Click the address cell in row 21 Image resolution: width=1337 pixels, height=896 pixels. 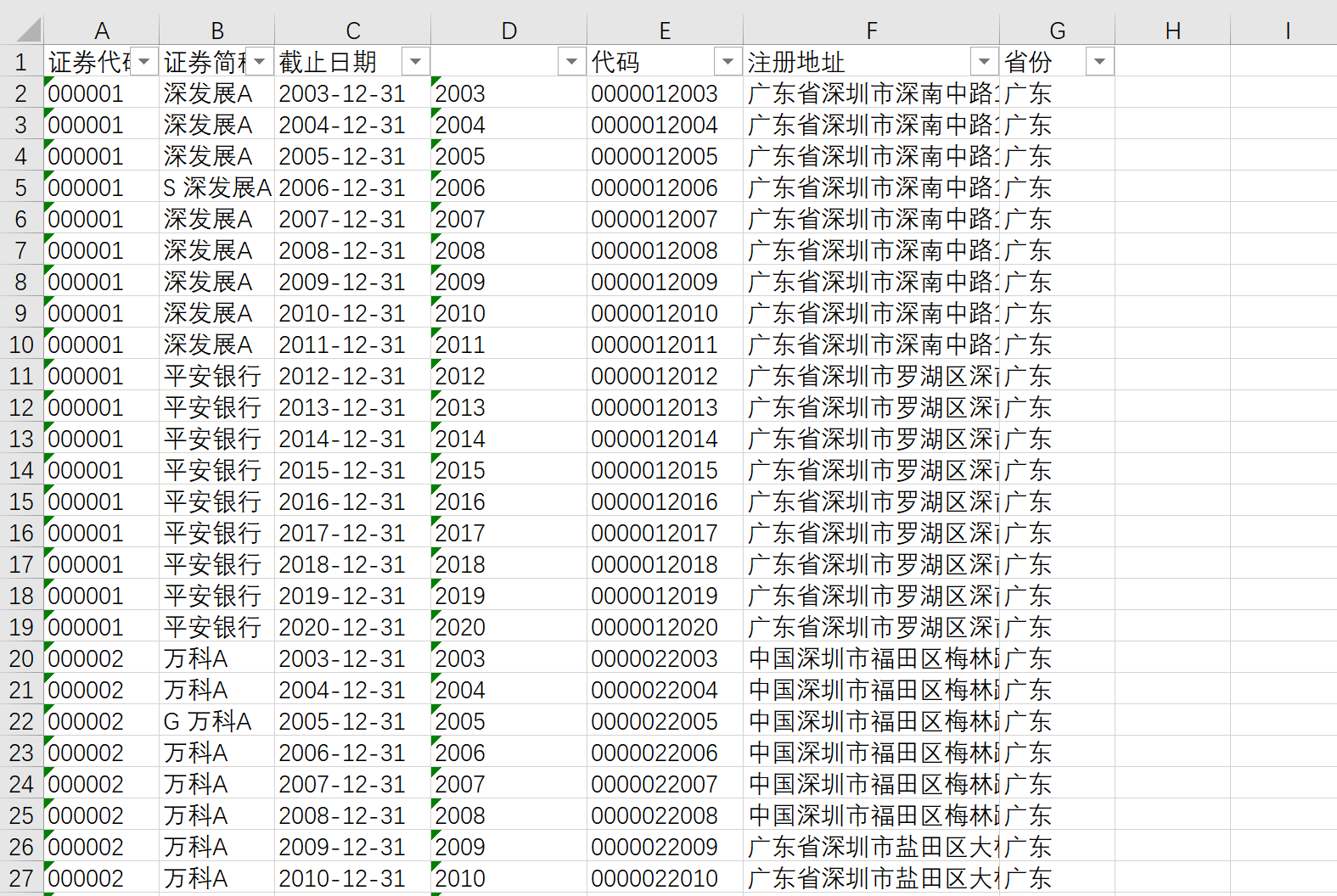(872, 690)
